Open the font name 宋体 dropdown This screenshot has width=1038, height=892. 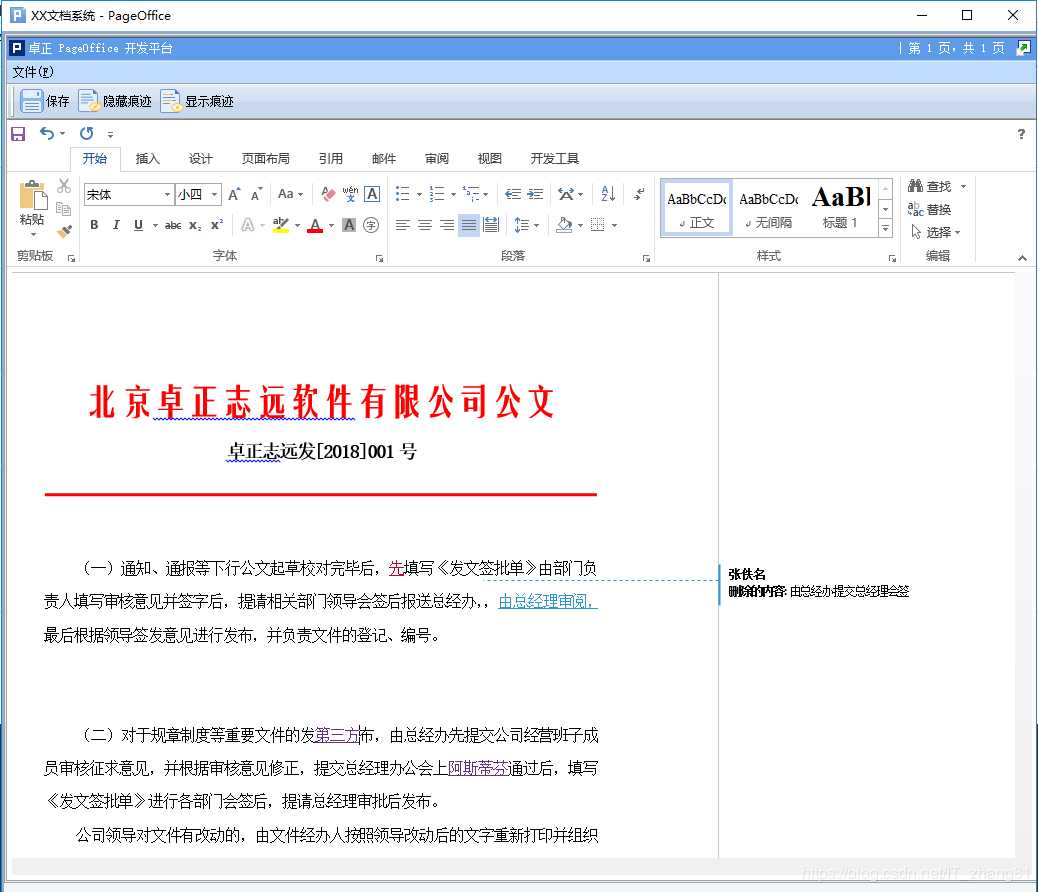(x=167, y=195)
